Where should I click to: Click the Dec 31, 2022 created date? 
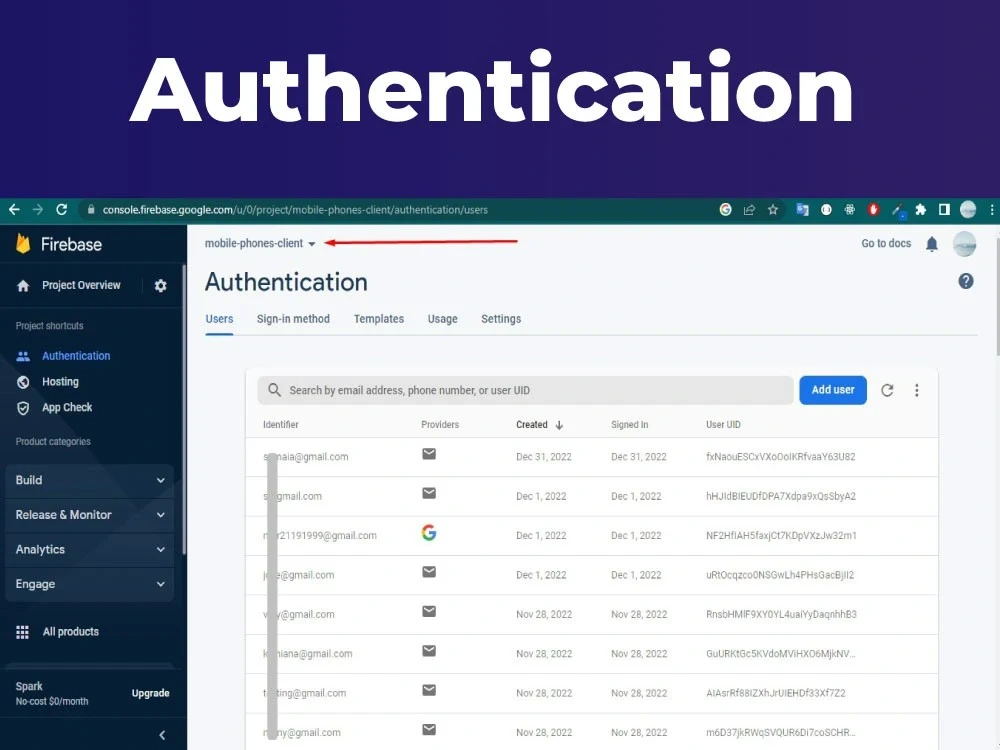point(544,457)
